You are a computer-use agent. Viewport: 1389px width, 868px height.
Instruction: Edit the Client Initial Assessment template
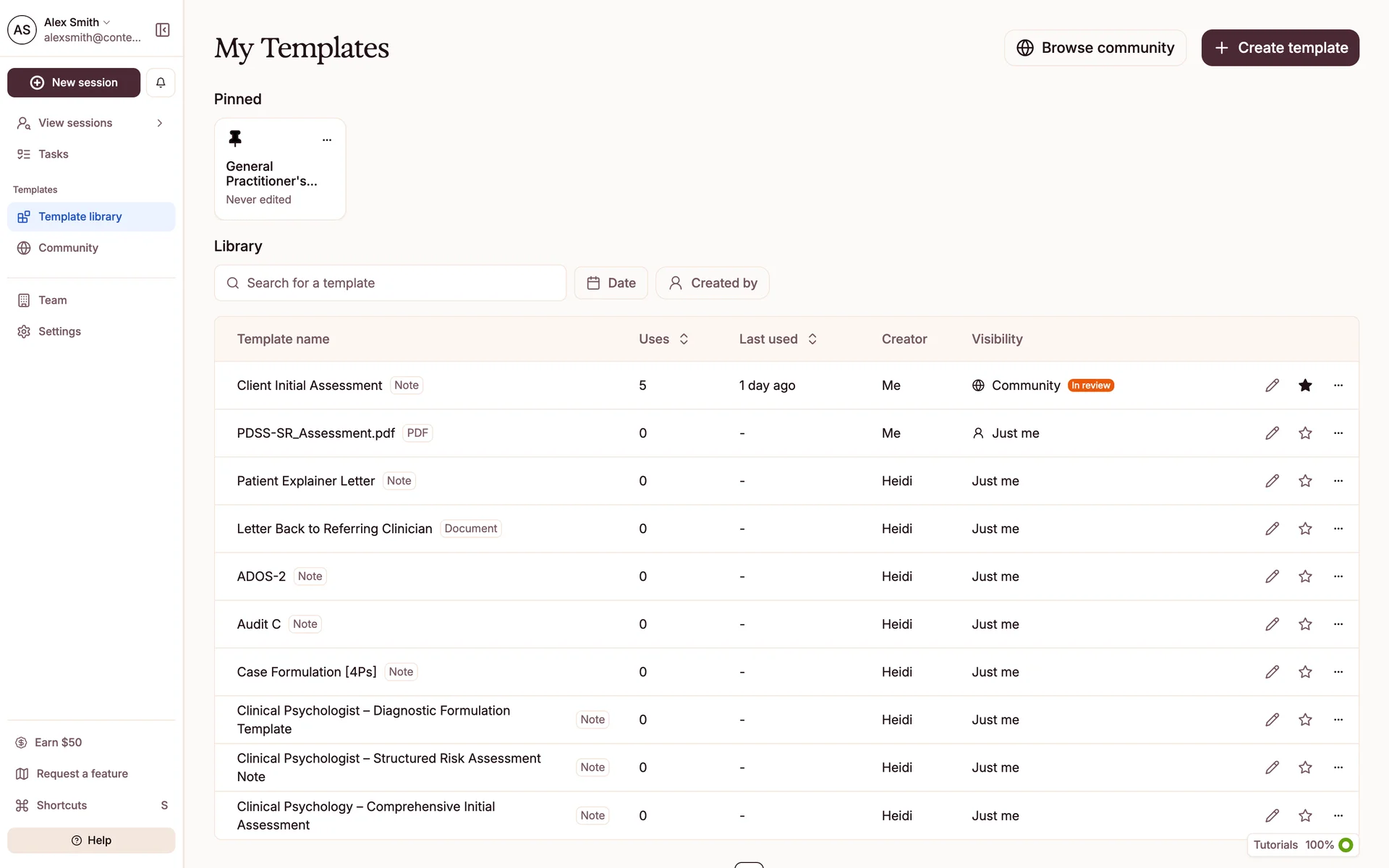1272,386
